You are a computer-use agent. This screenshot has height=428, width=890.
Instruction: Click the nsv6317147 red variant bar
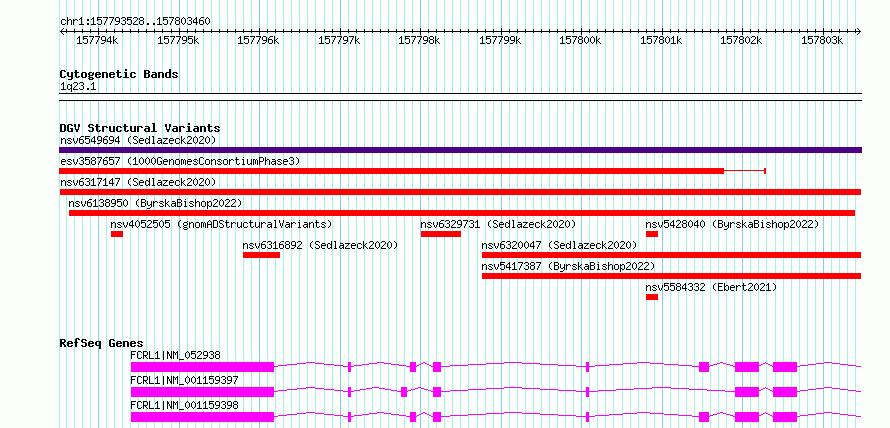460,192
